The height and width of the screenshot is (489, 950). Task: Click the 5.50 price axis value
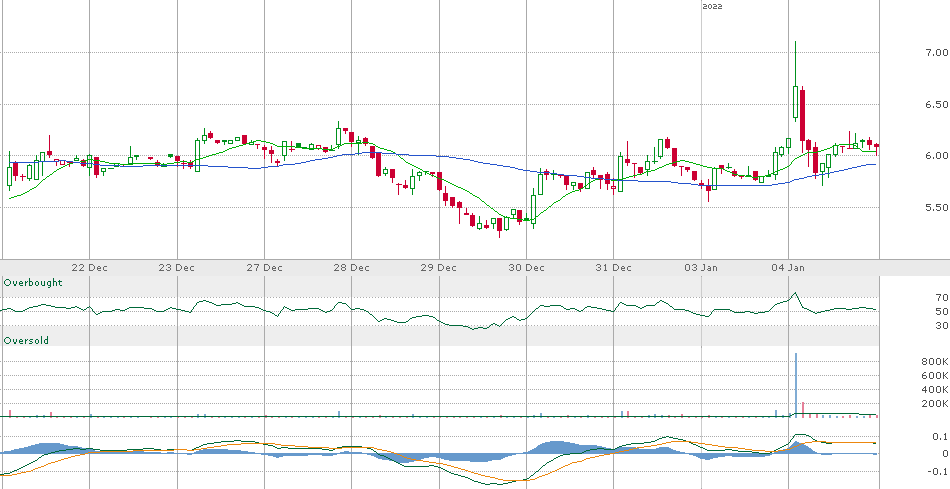(x=938, y=207)
